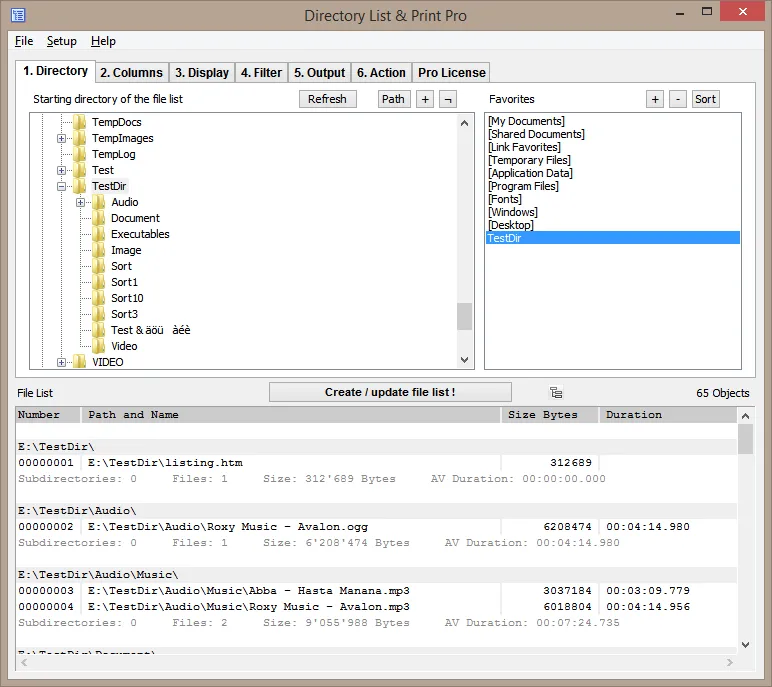Viewport: 772px width, 687px height.
Task: Click the plus button next to Path
Action: 425,99
